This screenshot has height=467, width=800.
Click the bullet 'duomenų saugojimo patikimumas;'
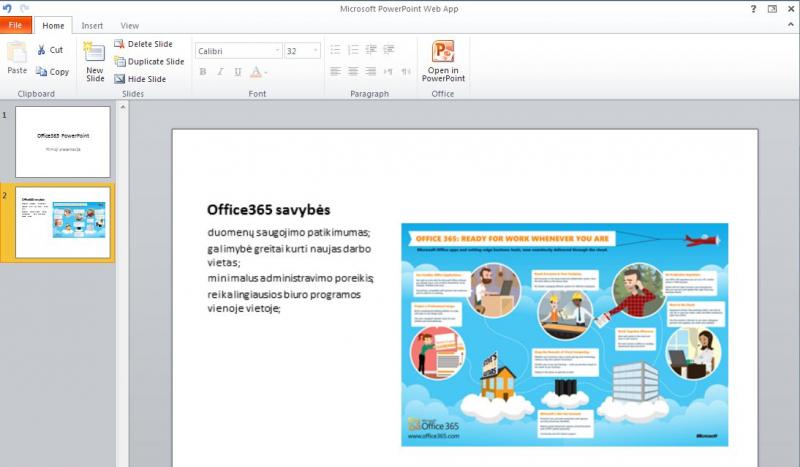pyautogui.click(x=289, y=233)
